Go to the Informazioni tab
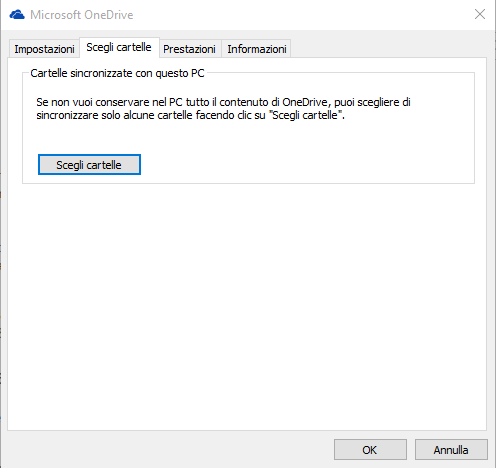Viewport: 496px width, 468px height. click(x=257, y=49)
